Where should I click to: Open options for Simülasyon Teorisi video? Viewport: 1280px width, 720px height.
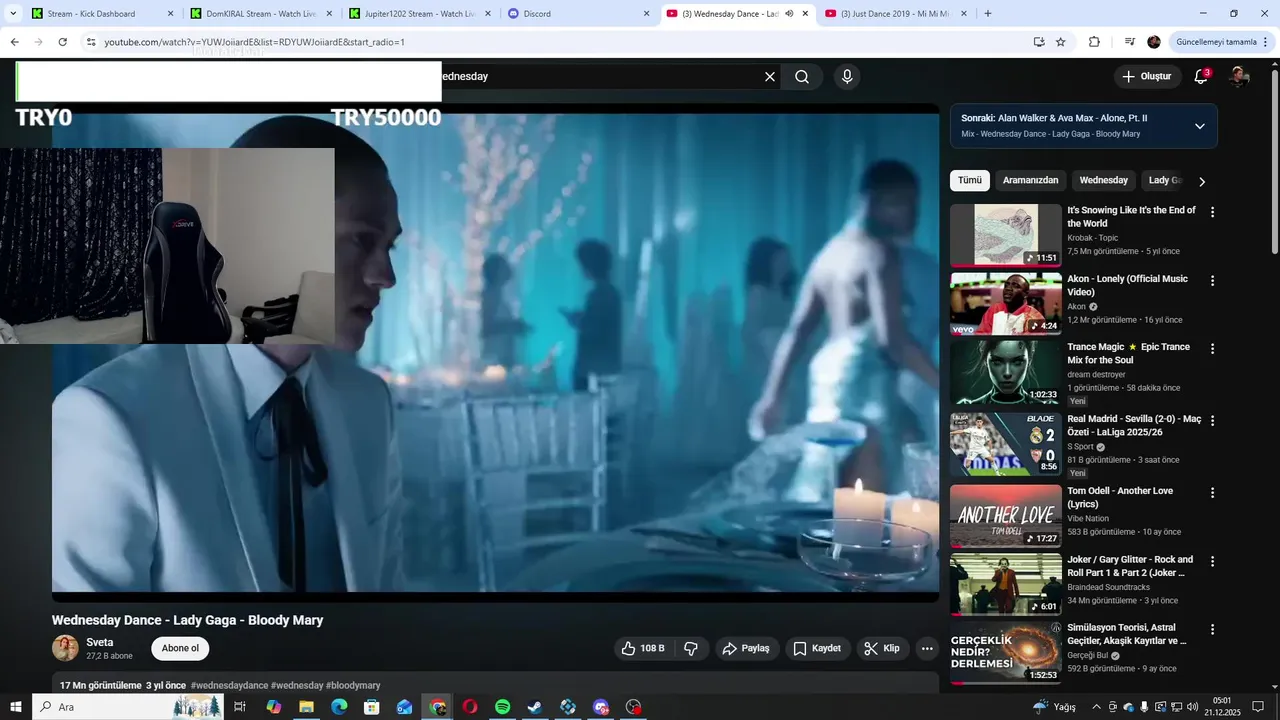(x=1213, y=630)
